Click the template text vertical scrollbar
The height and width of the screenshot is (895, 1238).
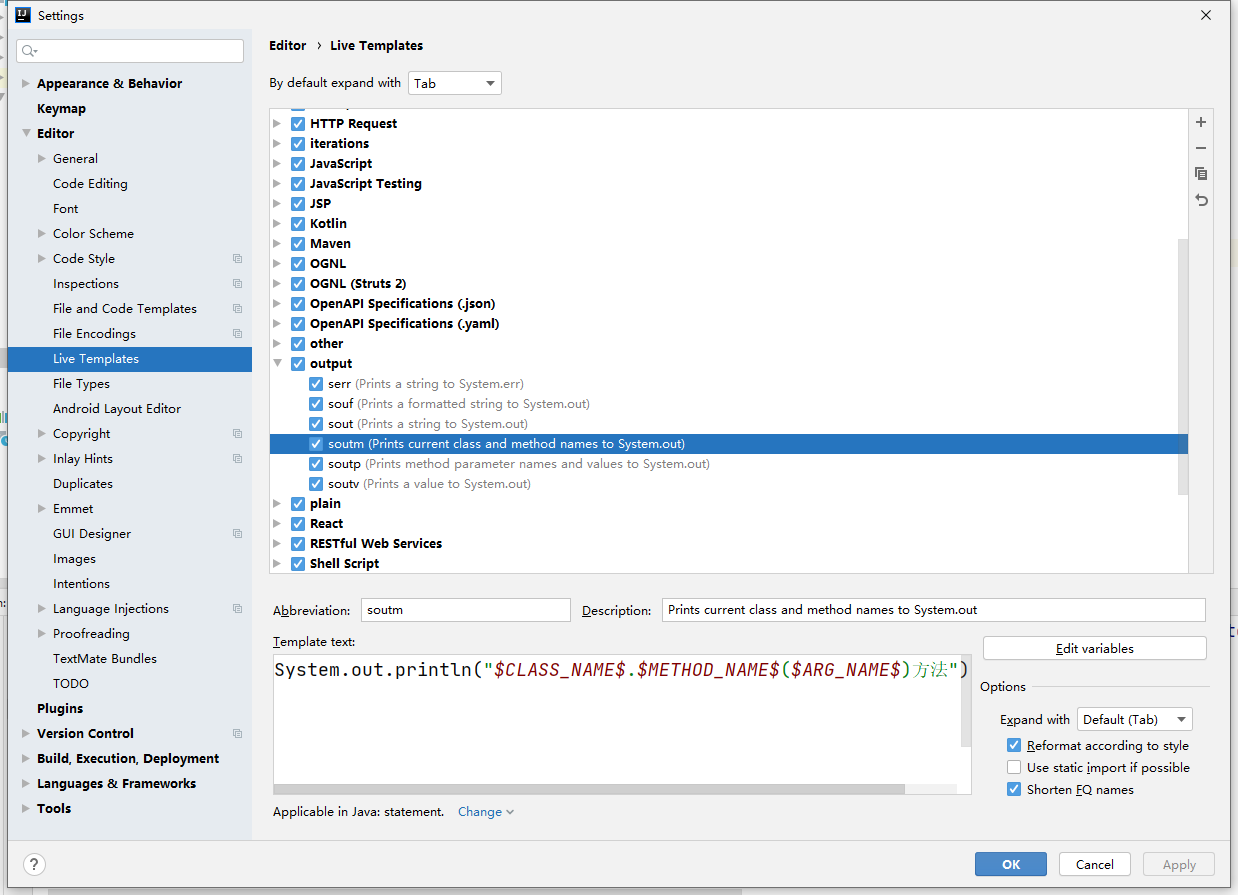tap(966, 702)
